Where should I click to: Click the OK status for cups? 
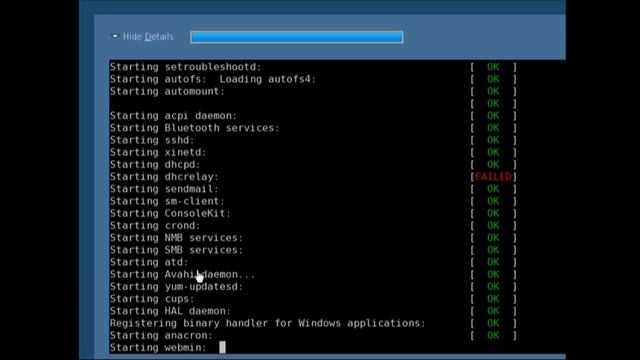[x=493, y=299]
